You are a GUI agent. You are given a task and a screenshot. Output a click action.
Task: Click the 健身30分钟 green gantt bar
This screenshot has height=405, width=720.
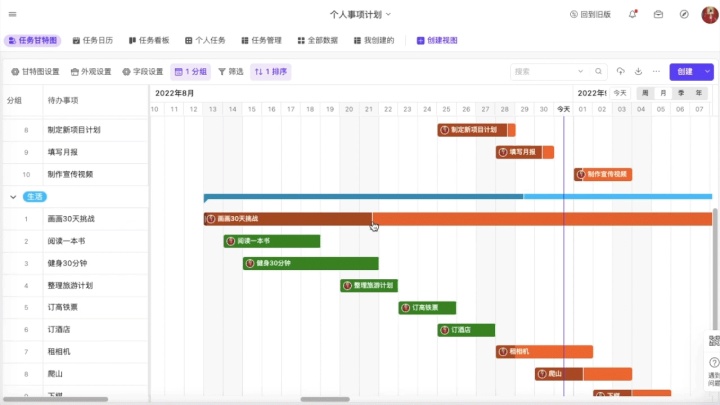click(x=311, y=263)
